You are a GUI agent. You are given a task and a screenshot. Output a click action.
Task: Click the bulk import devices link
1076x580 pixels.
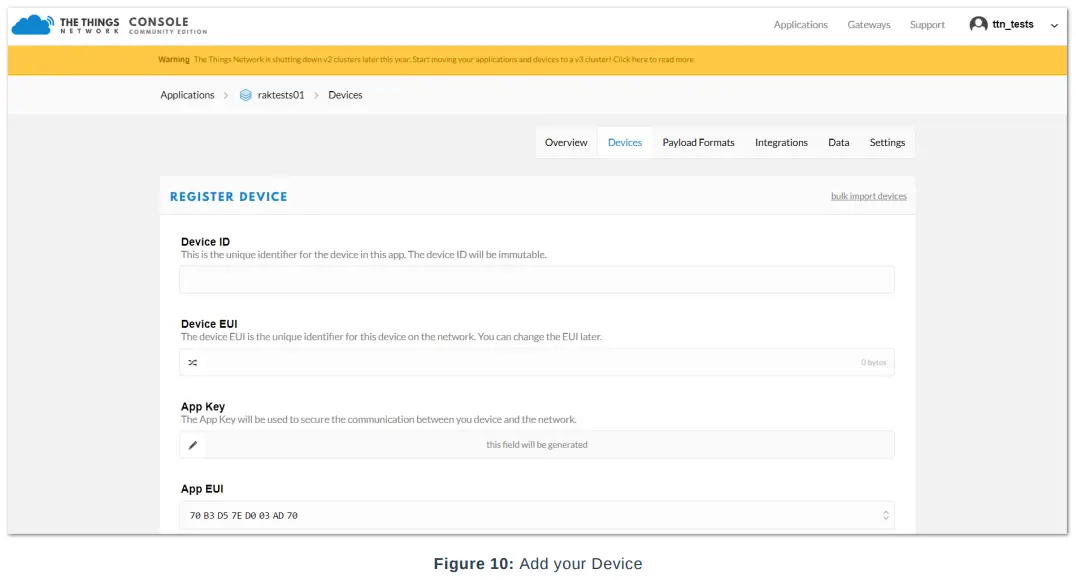point(868,196)
